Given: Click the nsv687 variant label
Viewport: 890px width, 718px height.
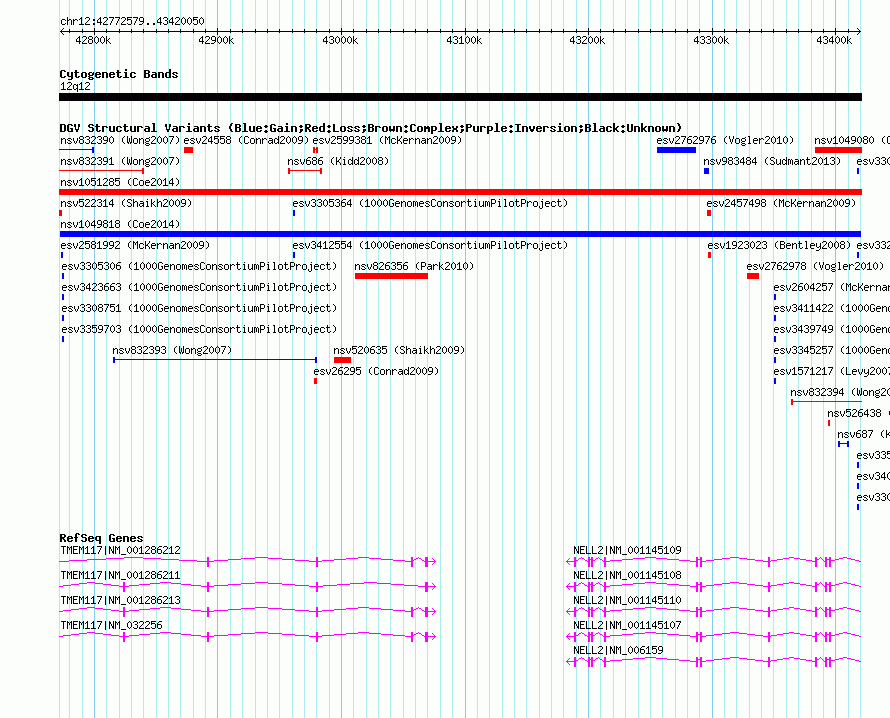Looking at the screenshot, I should pyautogui.click(x=863, y=434).
